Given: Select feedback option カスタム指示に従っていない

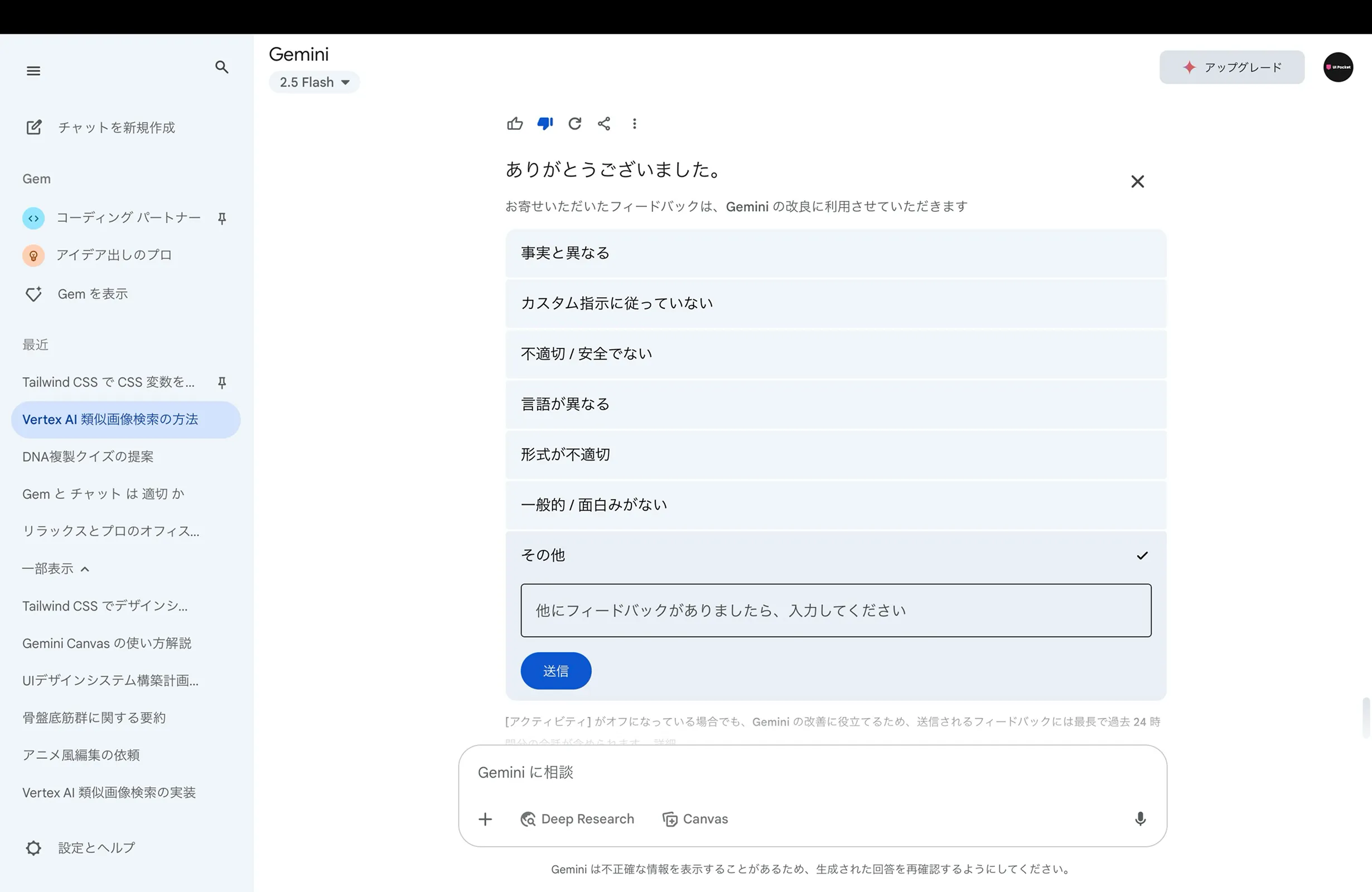Looking at the screenshot, I should tap(836, 303).
